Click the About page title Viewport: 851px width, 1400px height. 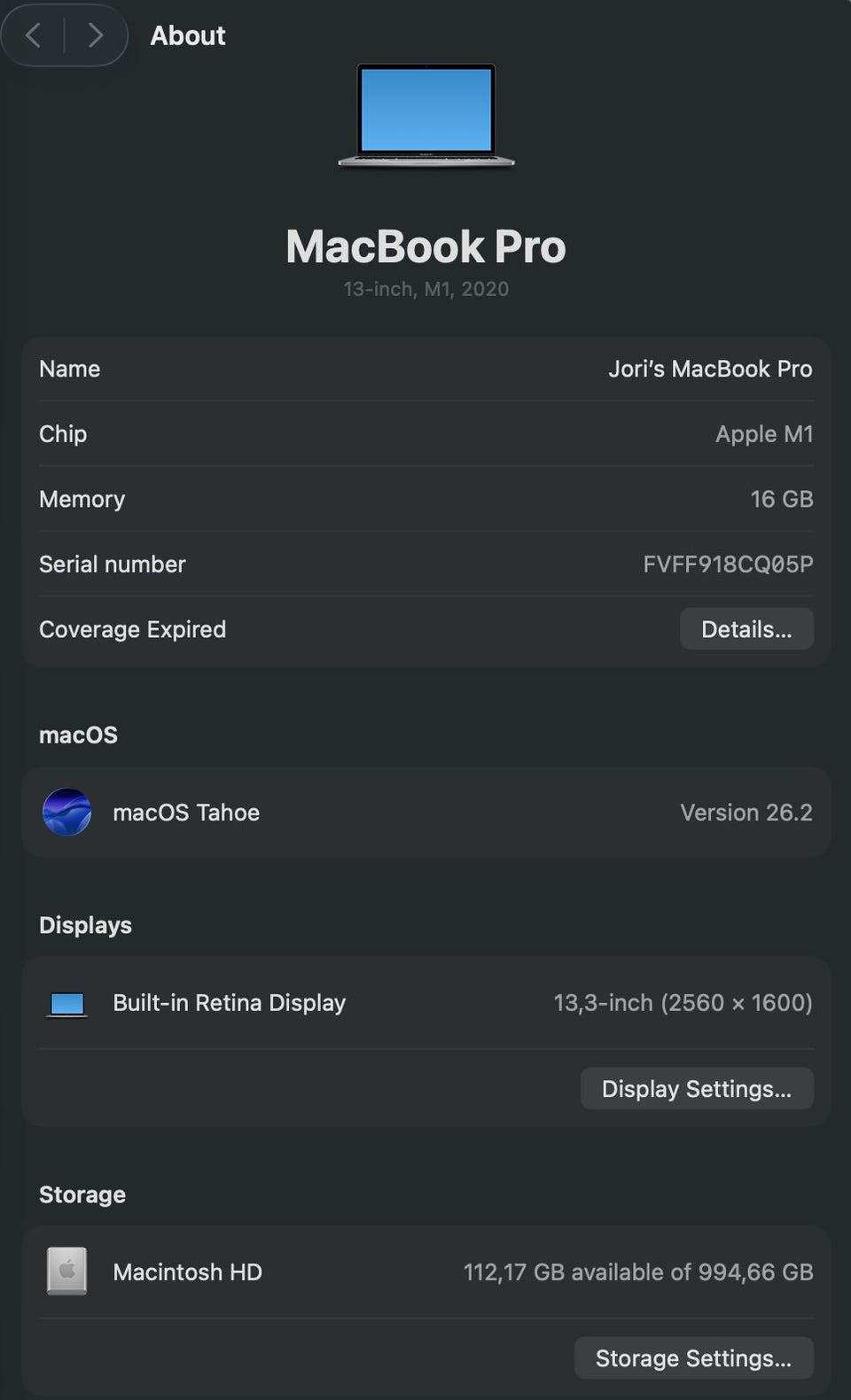[x=188, y=35]
